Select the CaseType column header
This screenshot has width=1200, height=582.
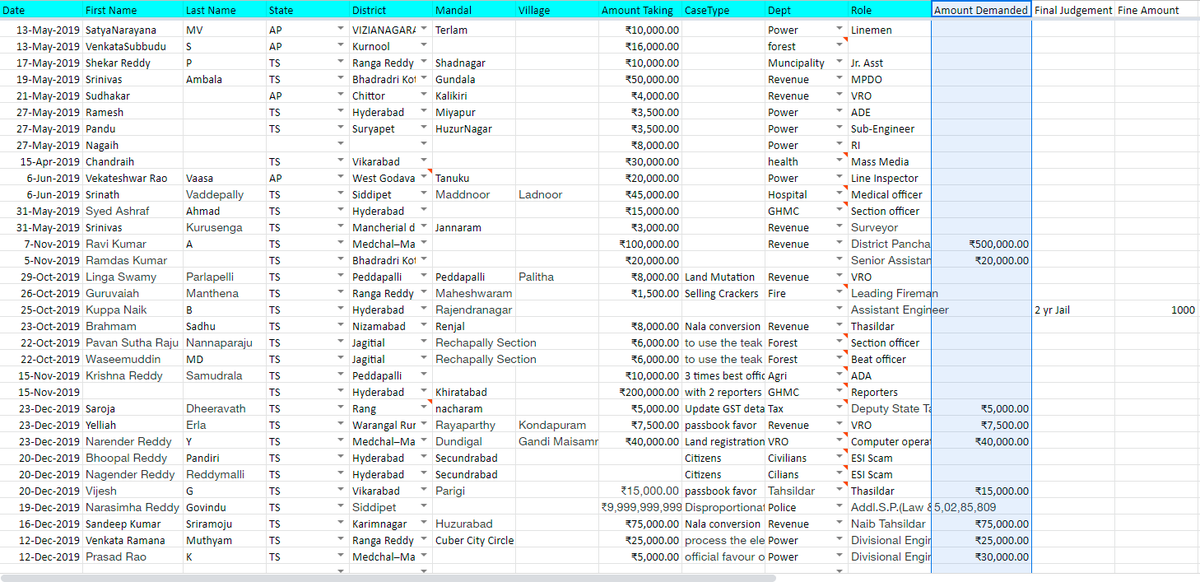723,10
